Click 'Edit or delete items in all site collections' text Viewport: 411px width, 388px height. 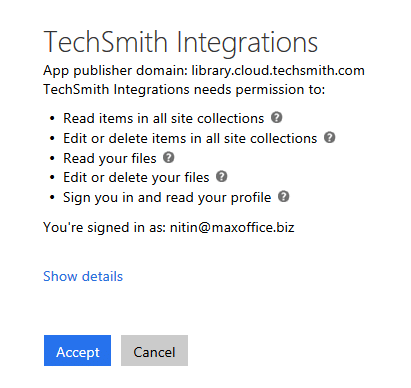tap(190, 138)
